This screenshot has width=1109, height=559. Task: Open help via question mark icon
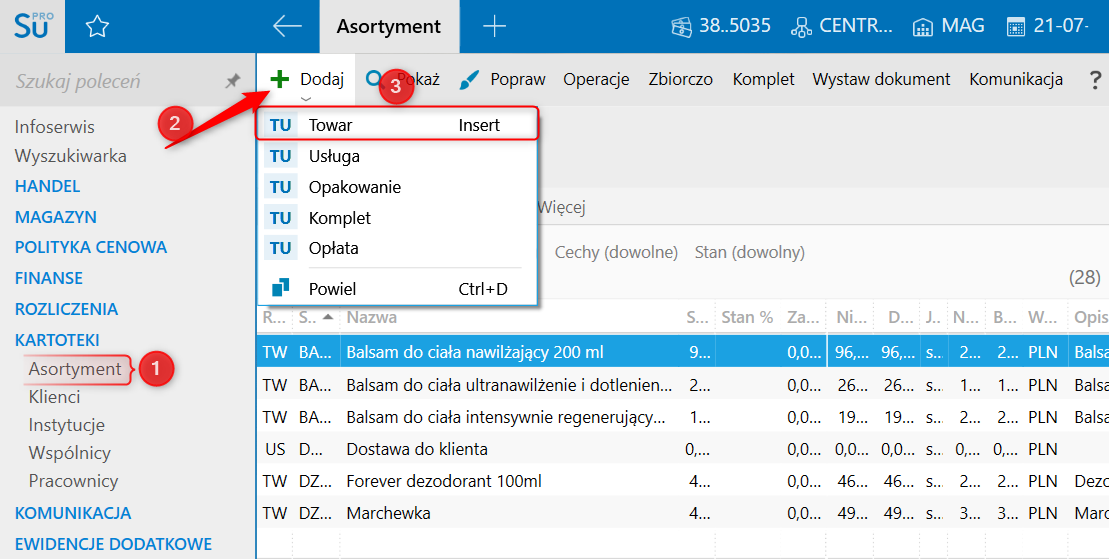pos(1095,80)
